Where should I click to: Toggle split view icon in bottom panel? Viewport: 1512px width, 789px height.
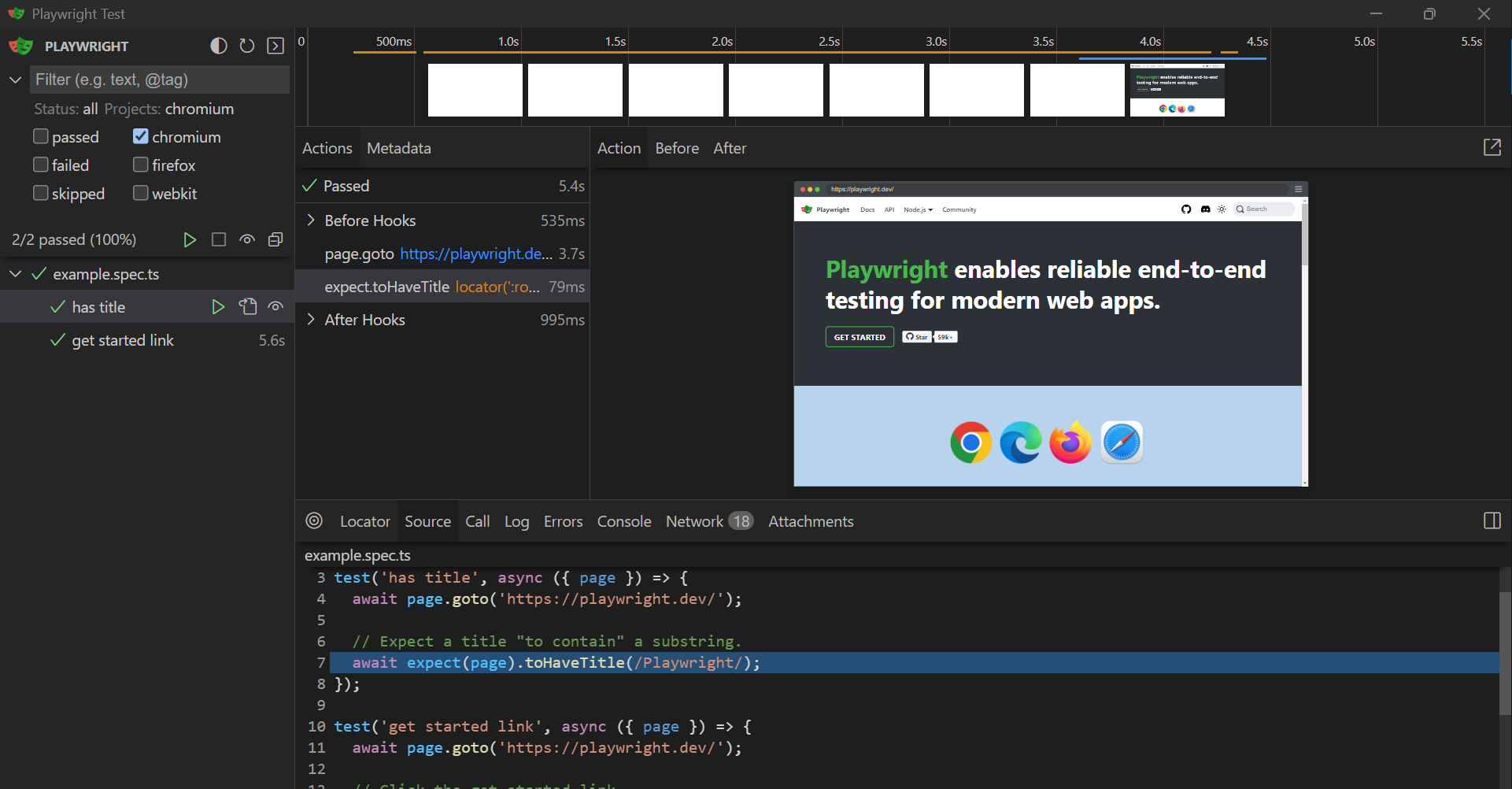(1492, 521)
